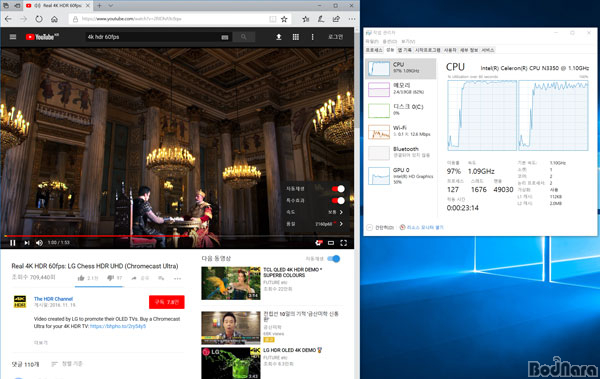Pause the YouTube video

(13, 243)
